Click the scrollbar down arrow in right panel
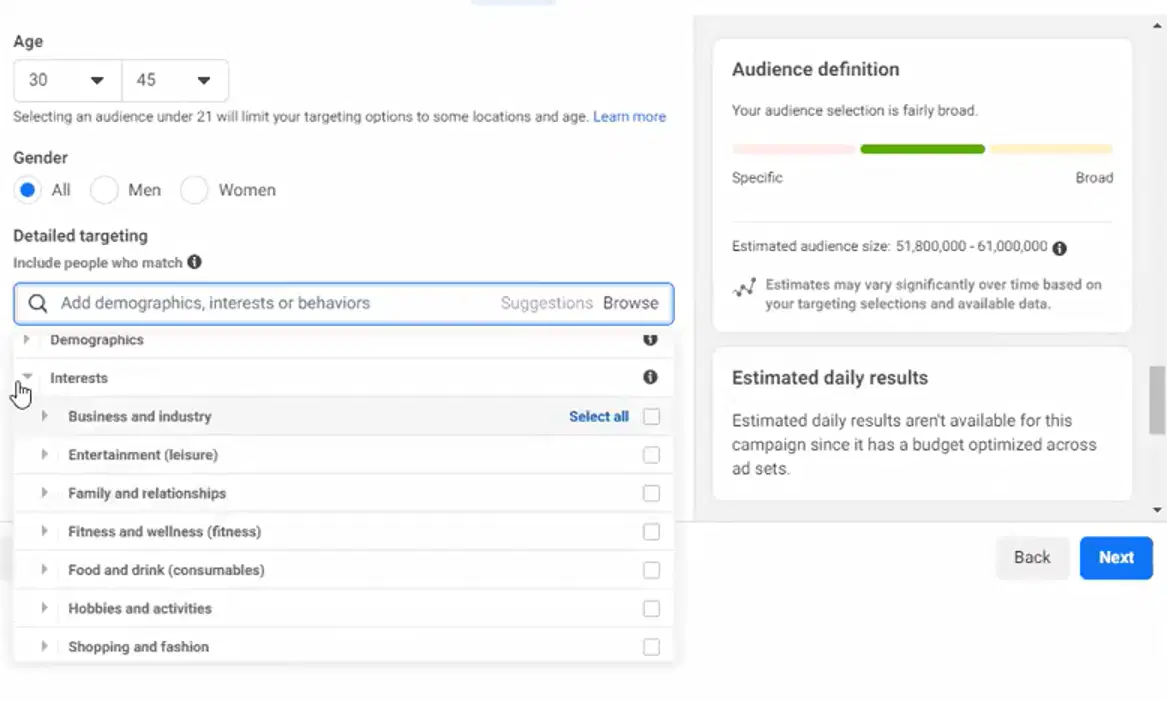This screenshot has height=701, width=1167. pos(1157,510)
